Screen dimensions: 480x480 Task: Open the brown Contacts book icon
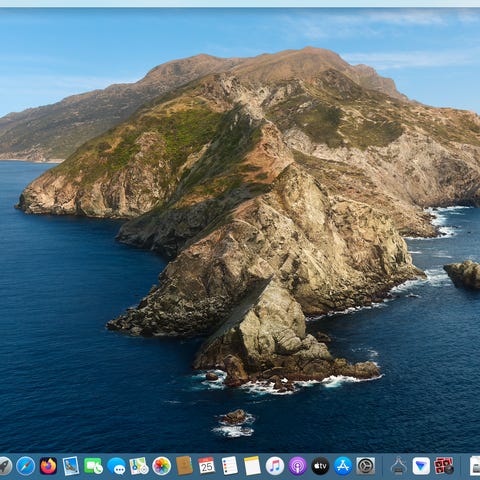[184, 466]
